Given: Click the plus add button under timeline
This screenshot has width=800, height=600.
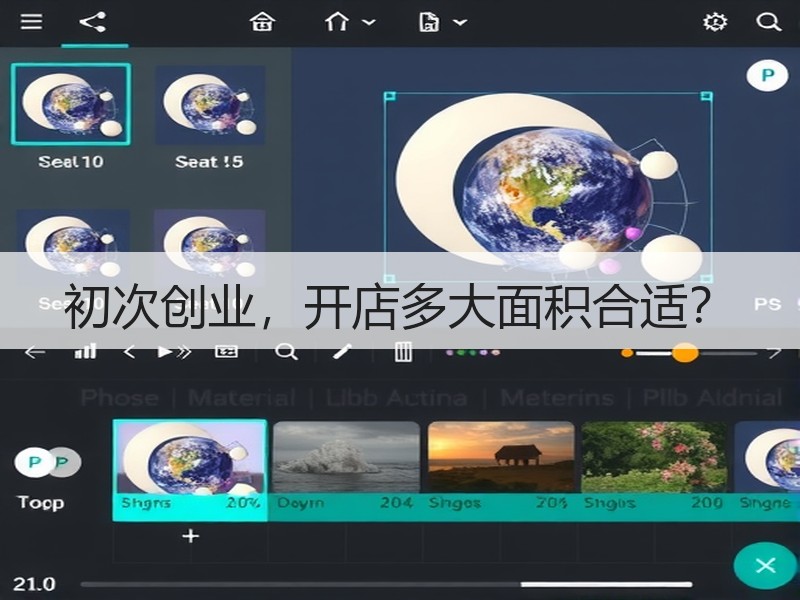Looking at the screenshot, I should (x=191, y=536).
